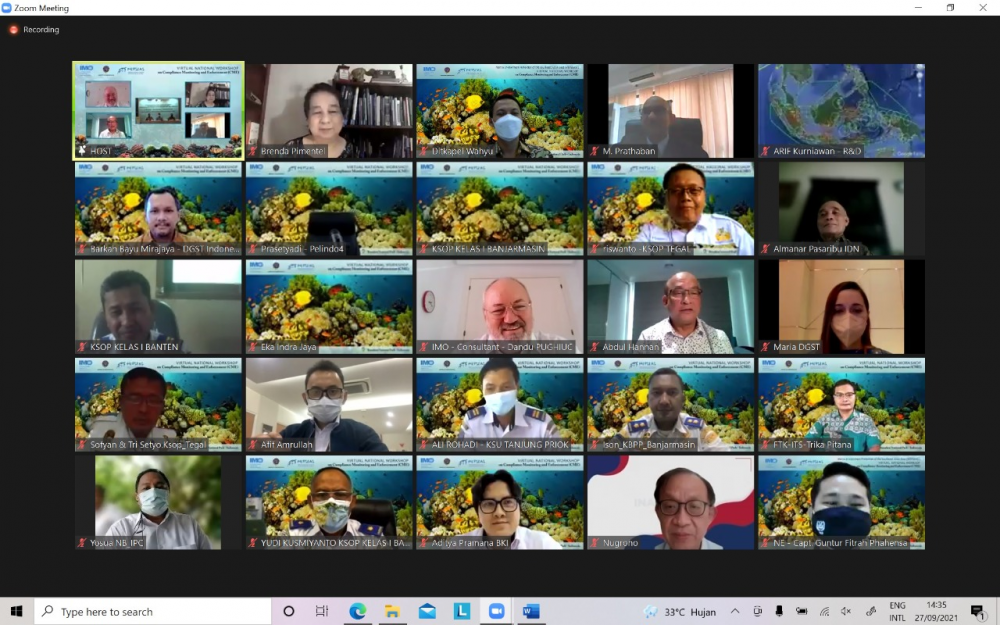
Task: Click the microphone tray icon
Action: pos(779,611)
